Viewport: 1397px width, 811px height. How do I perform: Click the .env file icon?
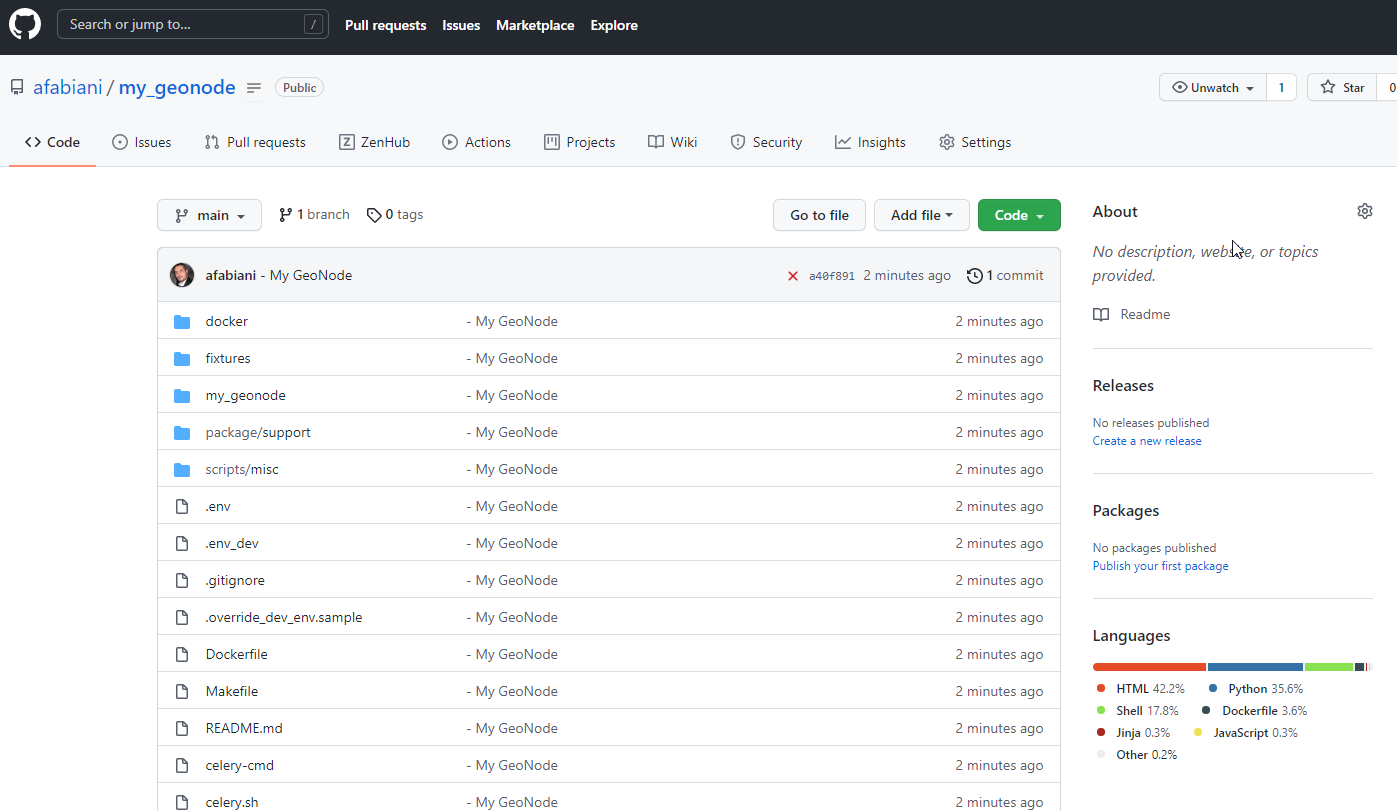tap(182, 506)
